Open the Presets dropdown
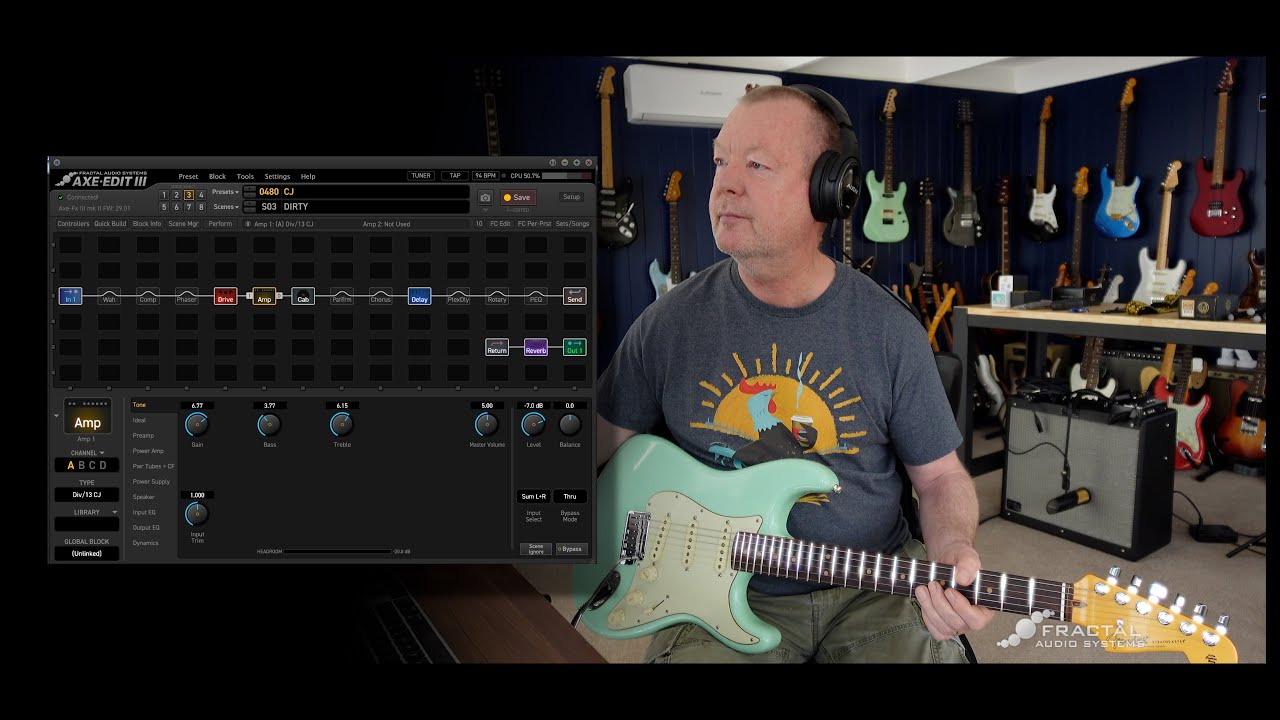1280x720 pixels. click(225, 191)
